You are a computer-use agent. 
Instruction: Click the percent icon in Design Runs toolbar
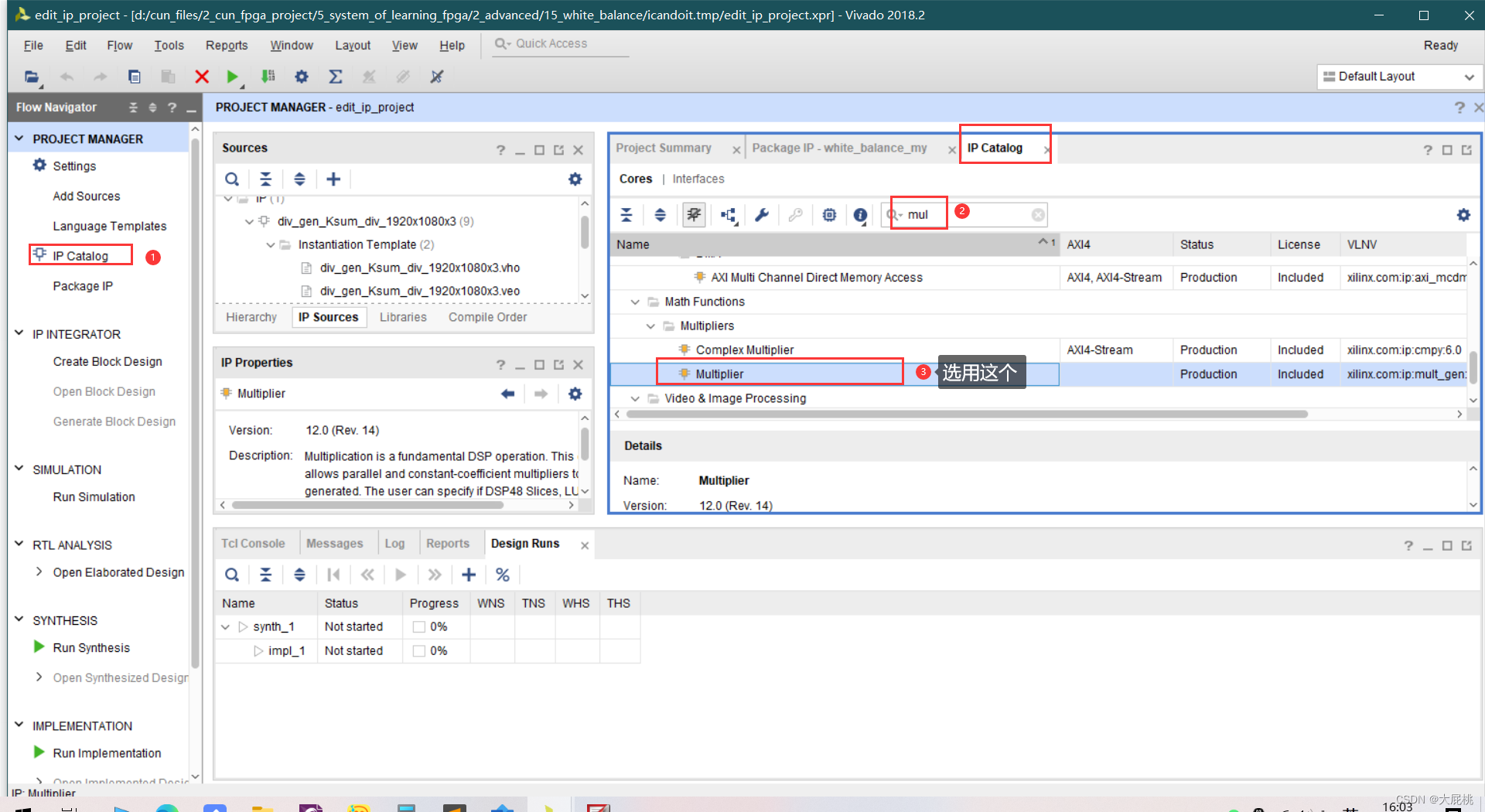coord(503,575)
